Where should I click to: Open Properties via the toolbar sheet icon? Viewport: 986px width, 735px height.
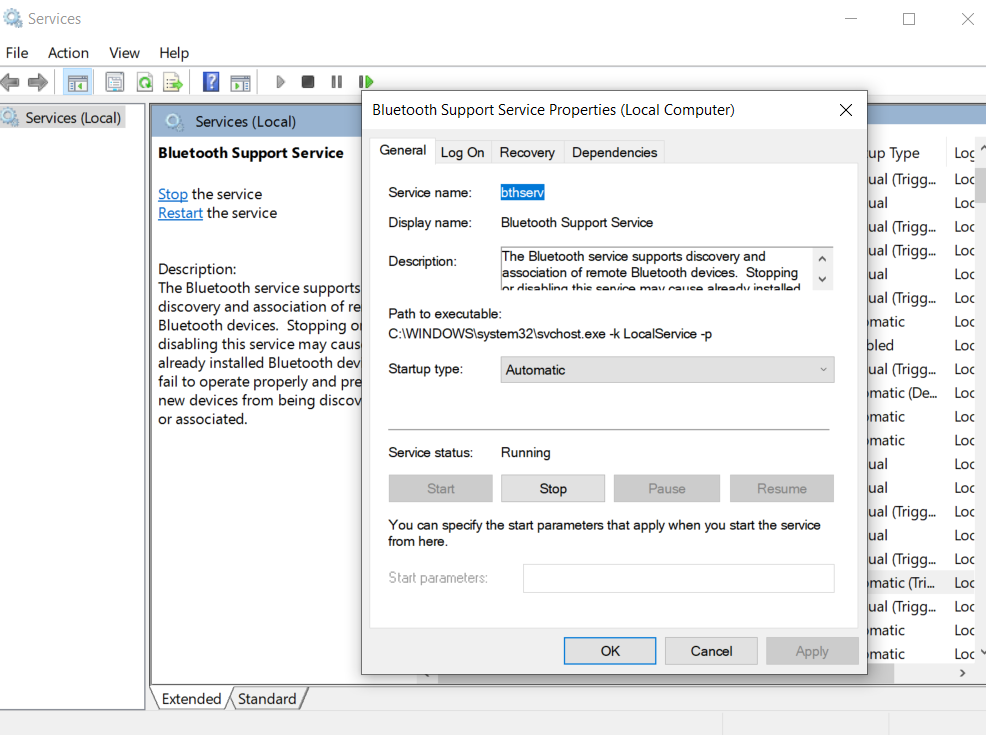click(x=114, y=82)
